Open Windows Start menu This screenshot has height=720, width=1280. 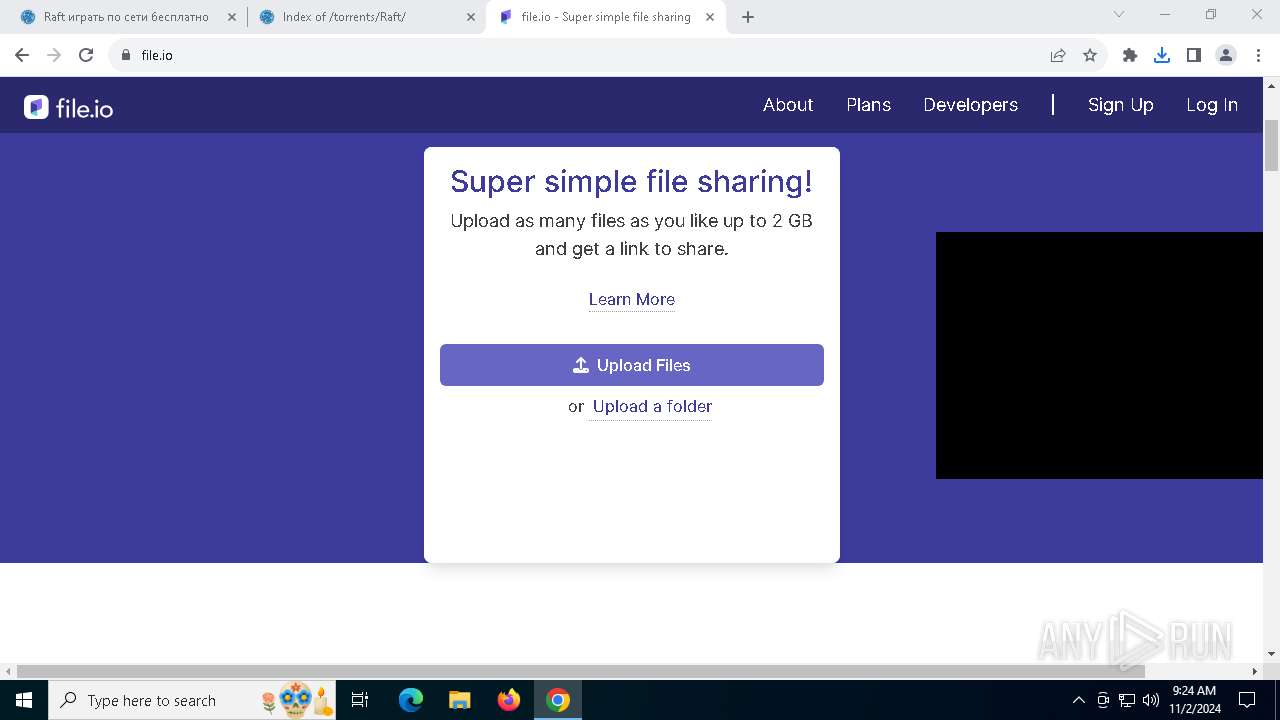[x=24, y=700]
